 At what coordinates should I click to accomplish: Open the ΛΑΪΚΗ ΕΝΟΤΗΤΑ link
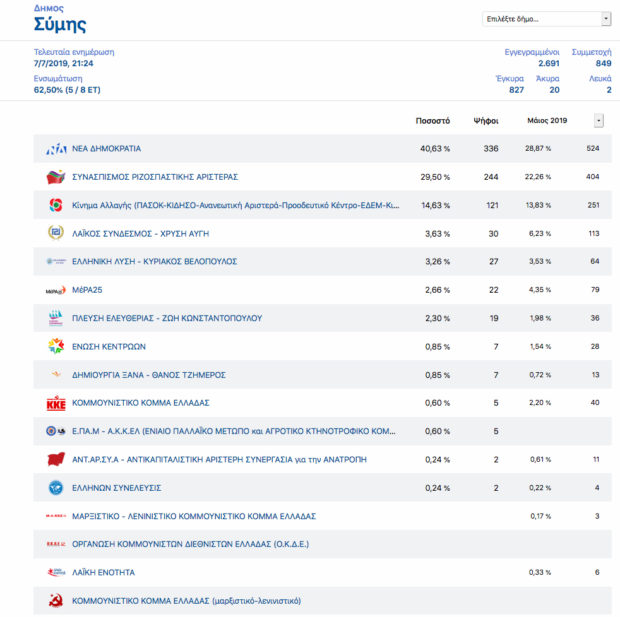tap(103, 572)
